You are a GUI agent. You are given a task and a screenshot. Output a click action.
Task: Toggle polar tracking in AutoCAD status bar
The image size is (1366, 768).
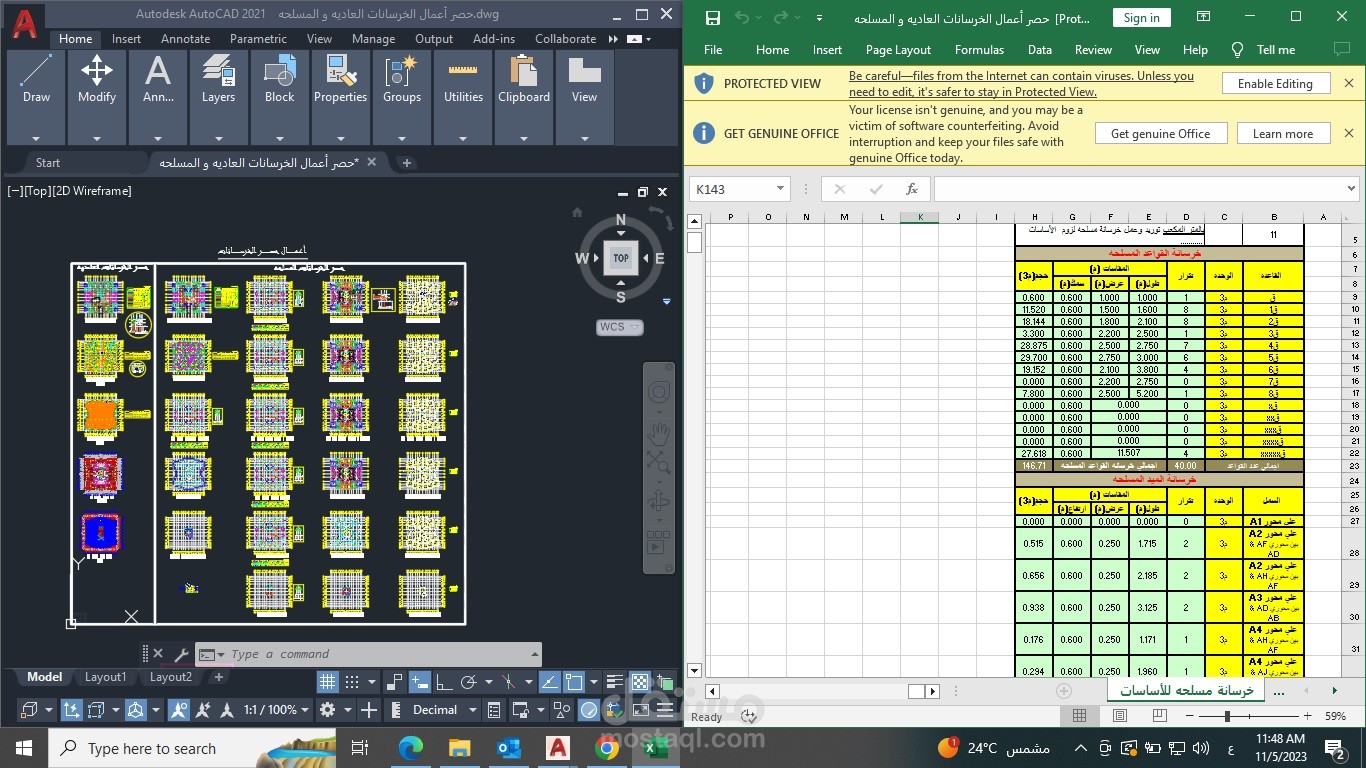coord(468,682)
